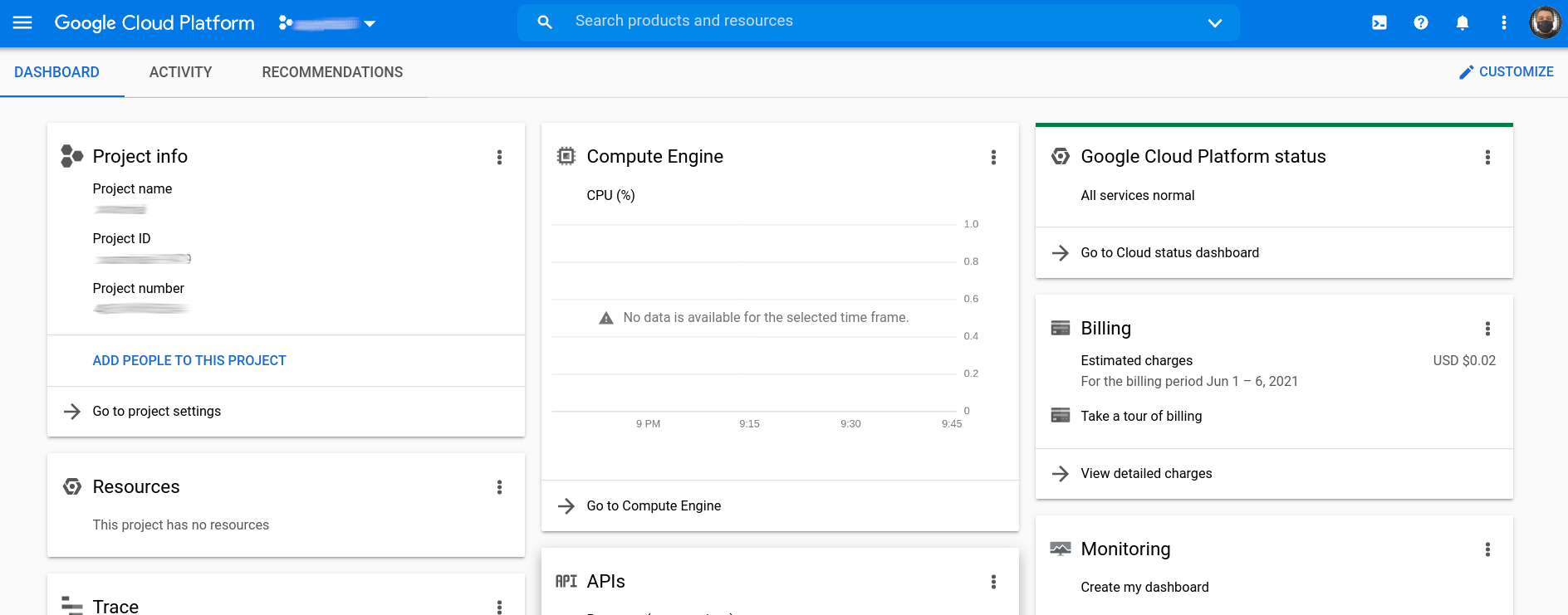Viewport: 1568px width, 615px height.
Task: Click the Cloud Platform status icon
Action: (1061, 156)
